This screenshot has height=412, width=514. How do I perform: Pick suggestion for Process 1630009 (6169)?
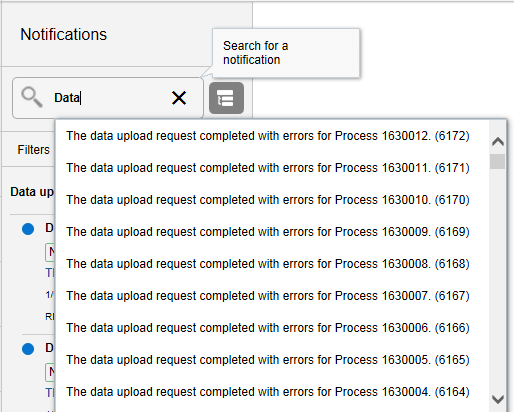pos(268,232)
